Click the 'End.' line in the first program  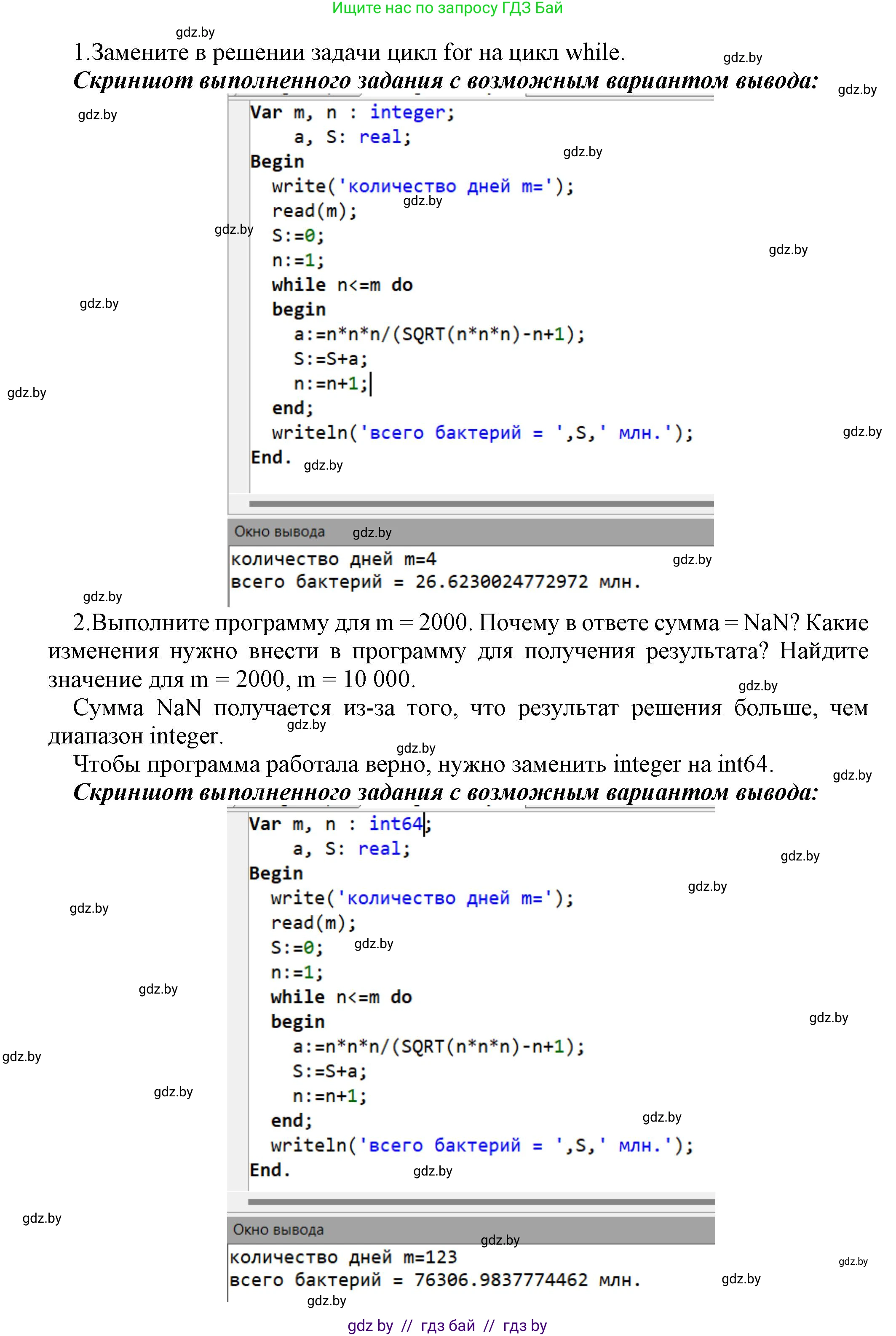[x=271, y=457]
